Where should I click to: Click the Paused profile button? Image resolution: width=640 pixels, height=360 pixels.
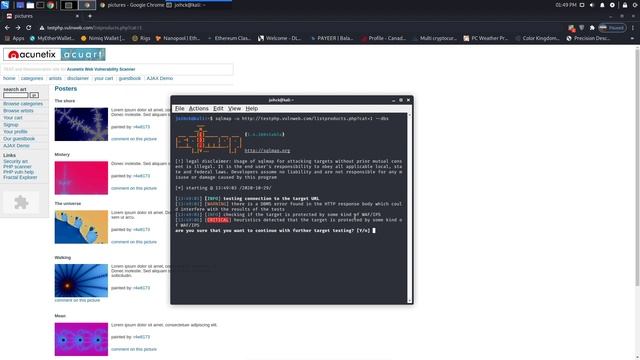pos(612,28)
